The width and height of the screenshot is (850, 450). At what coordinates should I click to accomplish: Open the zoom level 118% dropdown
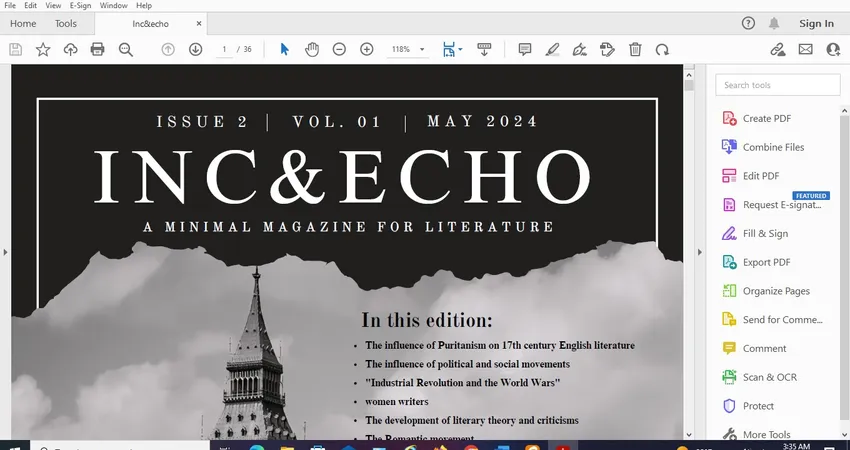(407, 49)
